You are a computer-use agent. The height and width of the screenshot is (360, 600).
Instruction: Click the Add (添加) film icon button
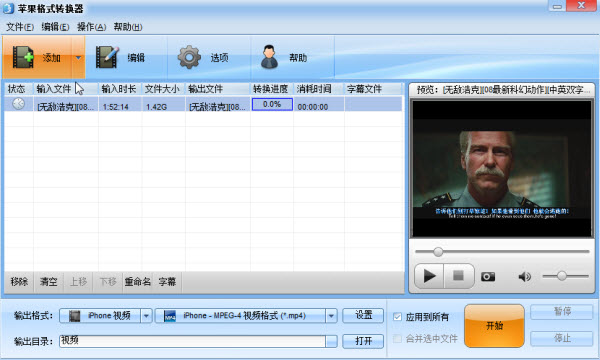coord(37,57)
